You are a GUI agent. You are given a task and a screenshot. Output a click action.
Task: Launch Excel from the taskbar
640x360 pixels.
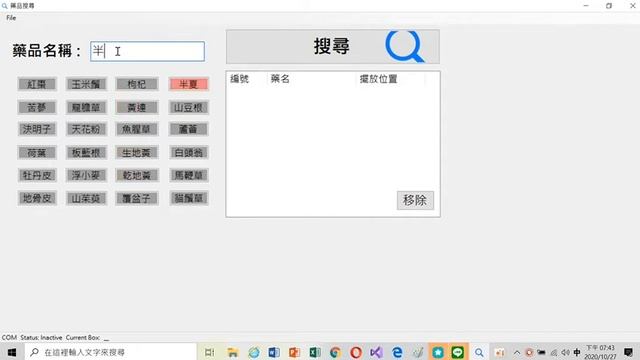point(315,352)
